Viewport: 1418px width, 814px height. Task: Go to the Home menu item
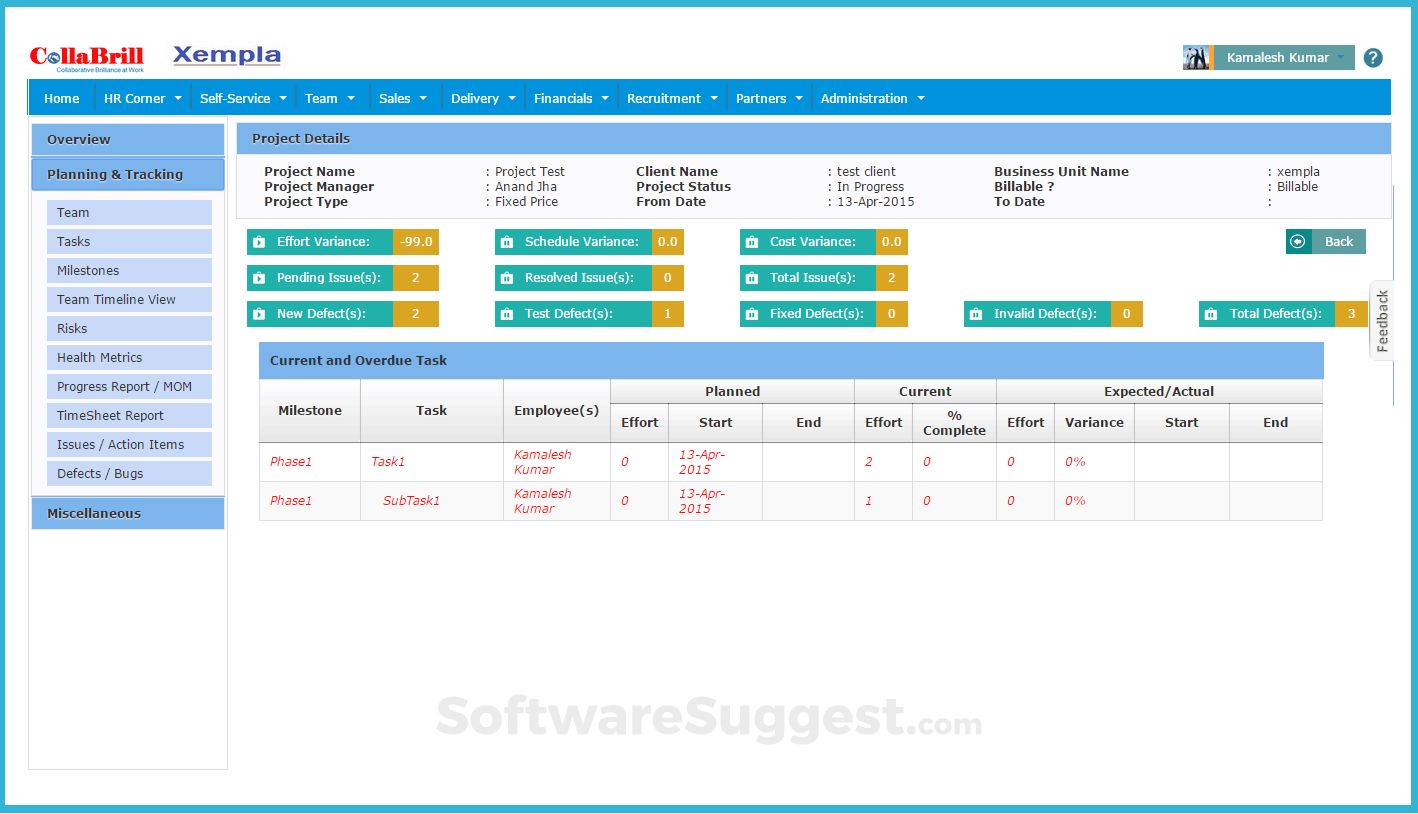click(x=62, y=98)
